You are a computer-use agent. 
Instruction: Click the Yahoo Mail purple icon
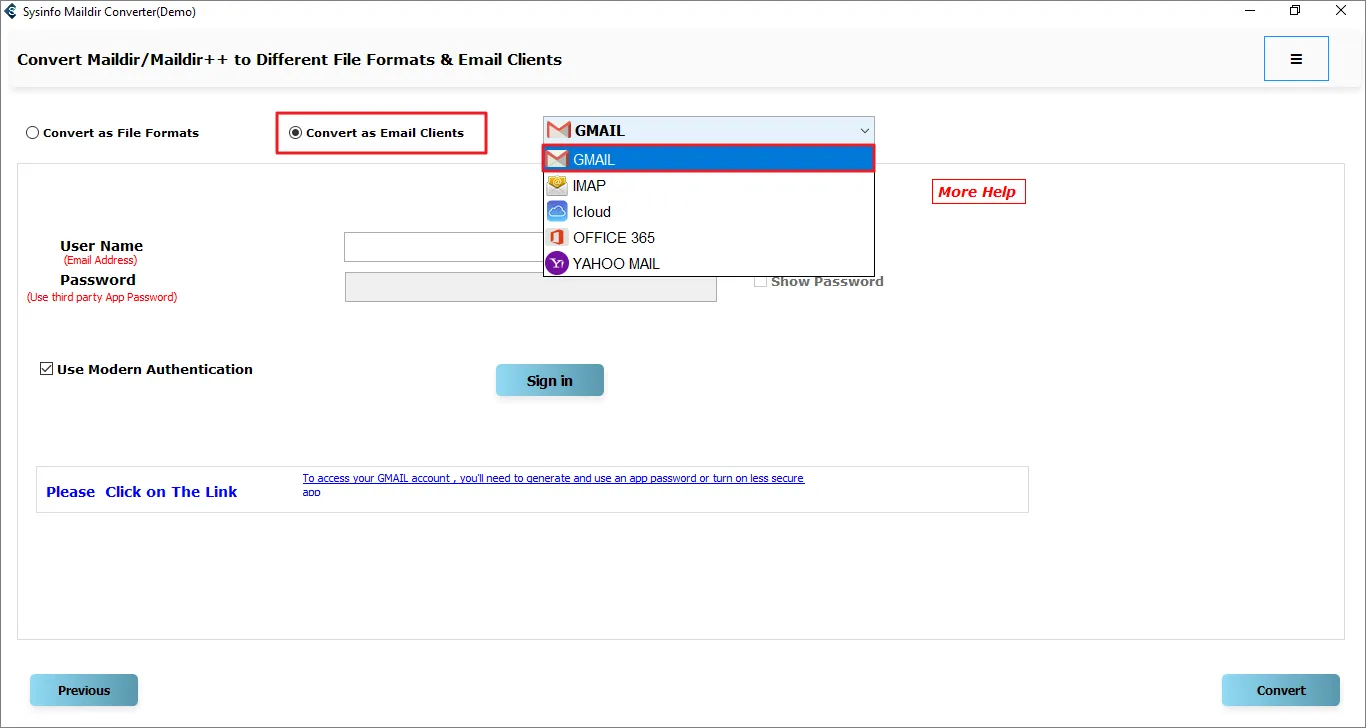(557, 263)
